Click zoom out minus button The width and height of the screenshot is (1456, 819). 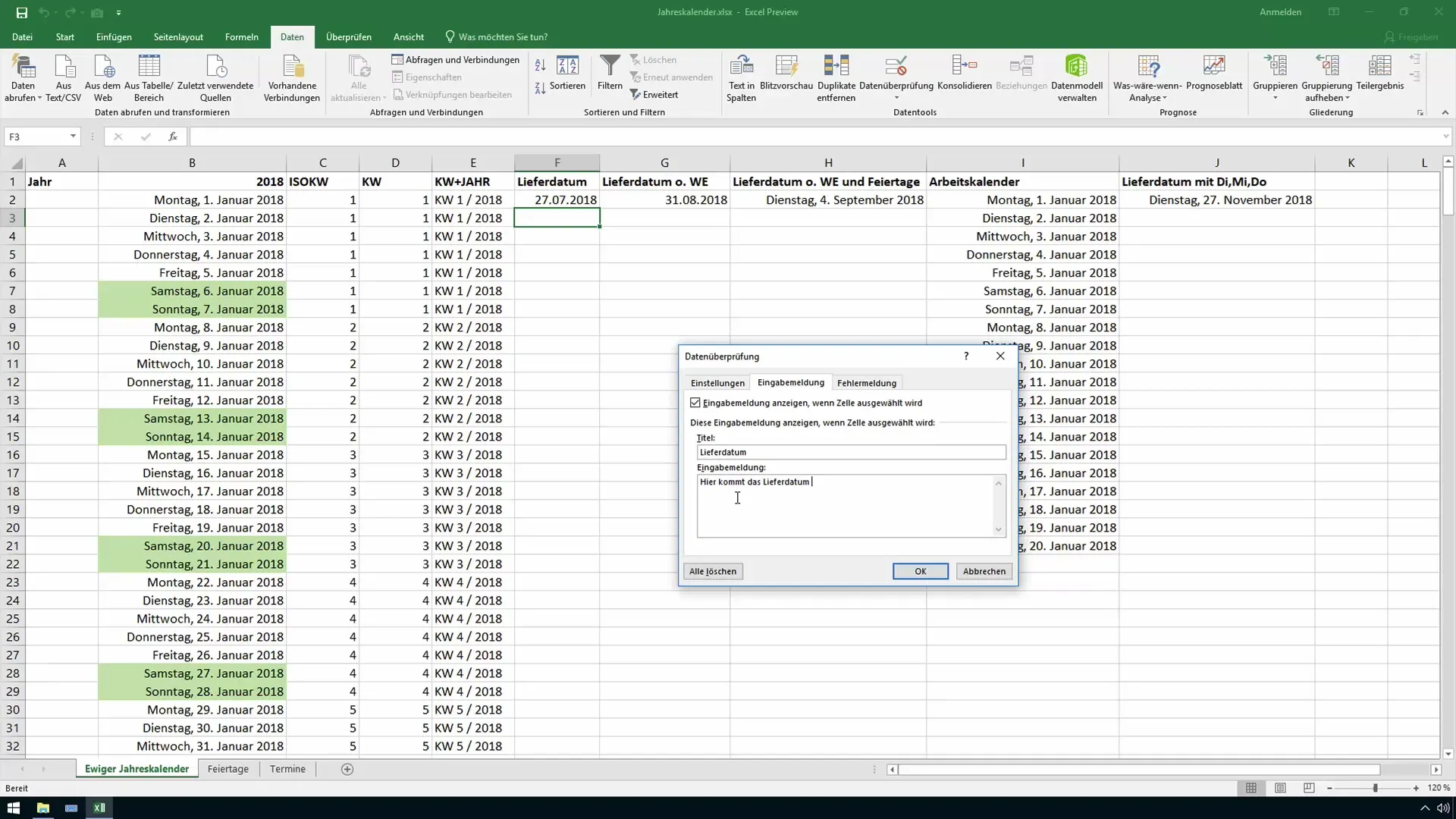[1329, 789]
